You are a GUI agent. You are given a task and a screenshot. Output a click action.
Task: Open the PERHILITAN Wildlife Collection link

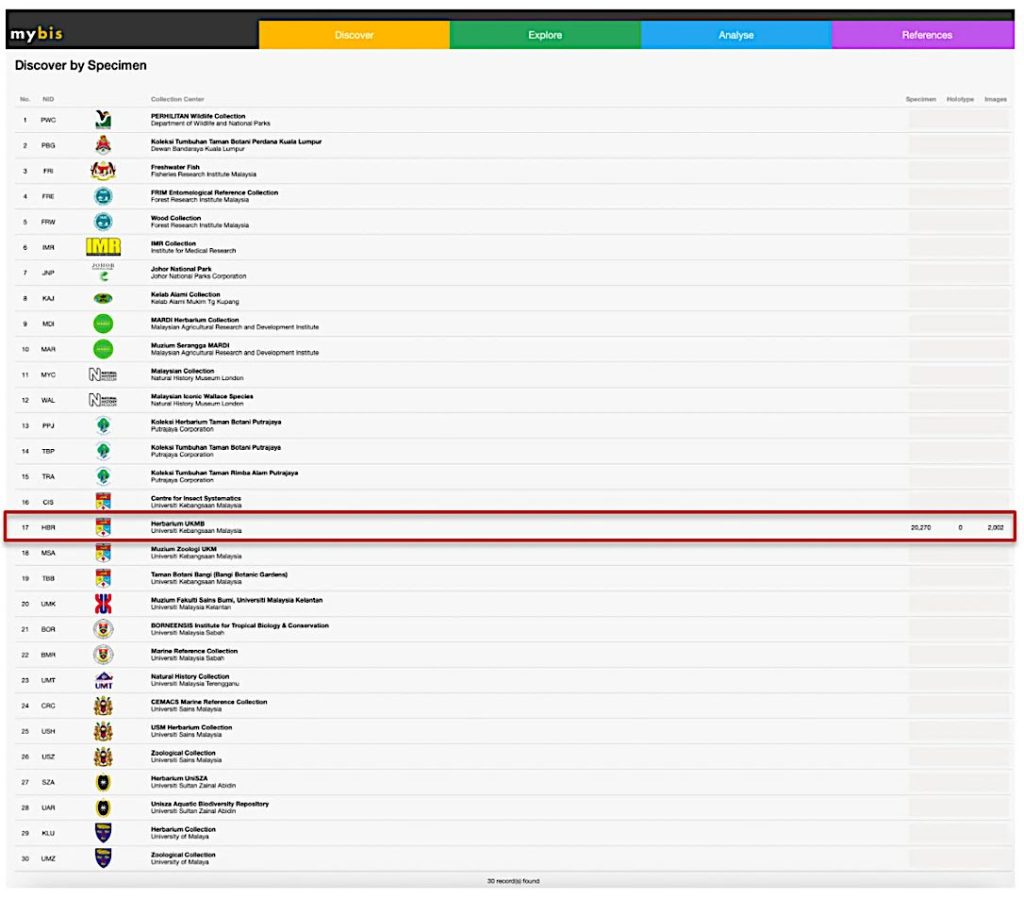click(198, 116)
